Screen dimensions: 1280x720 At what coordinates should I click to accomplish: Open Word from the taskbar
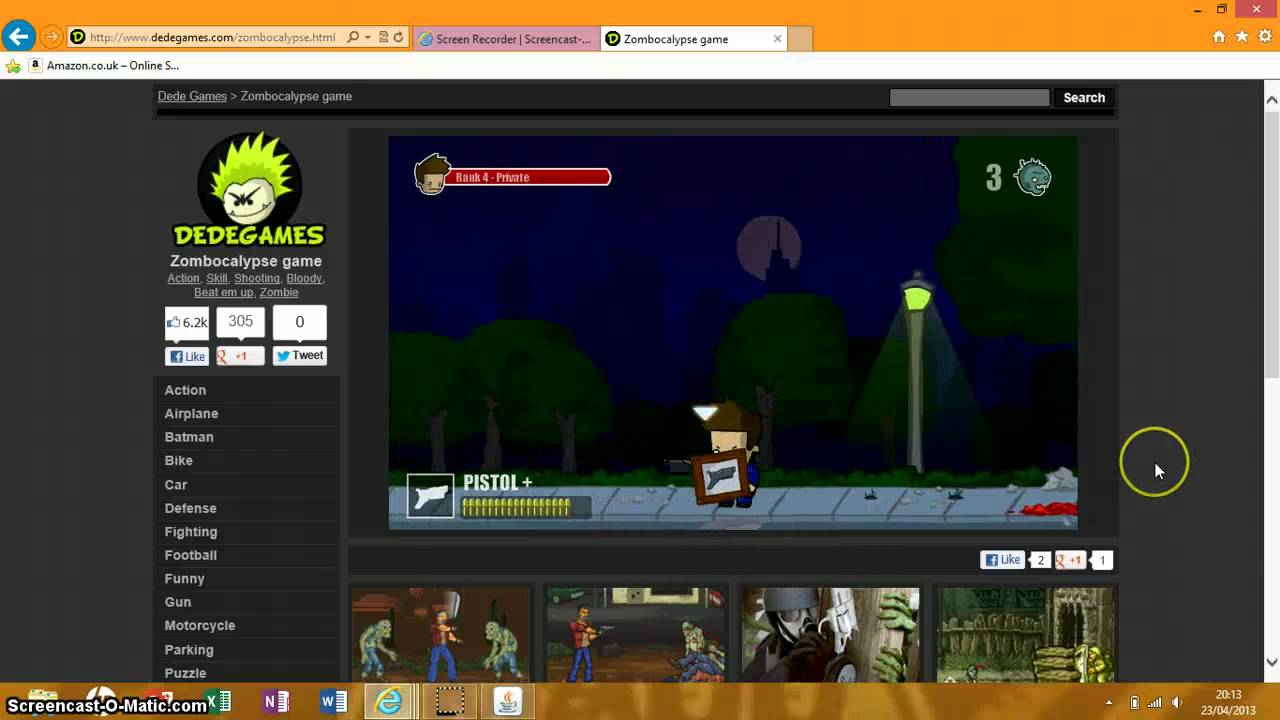tap(333, 702)
